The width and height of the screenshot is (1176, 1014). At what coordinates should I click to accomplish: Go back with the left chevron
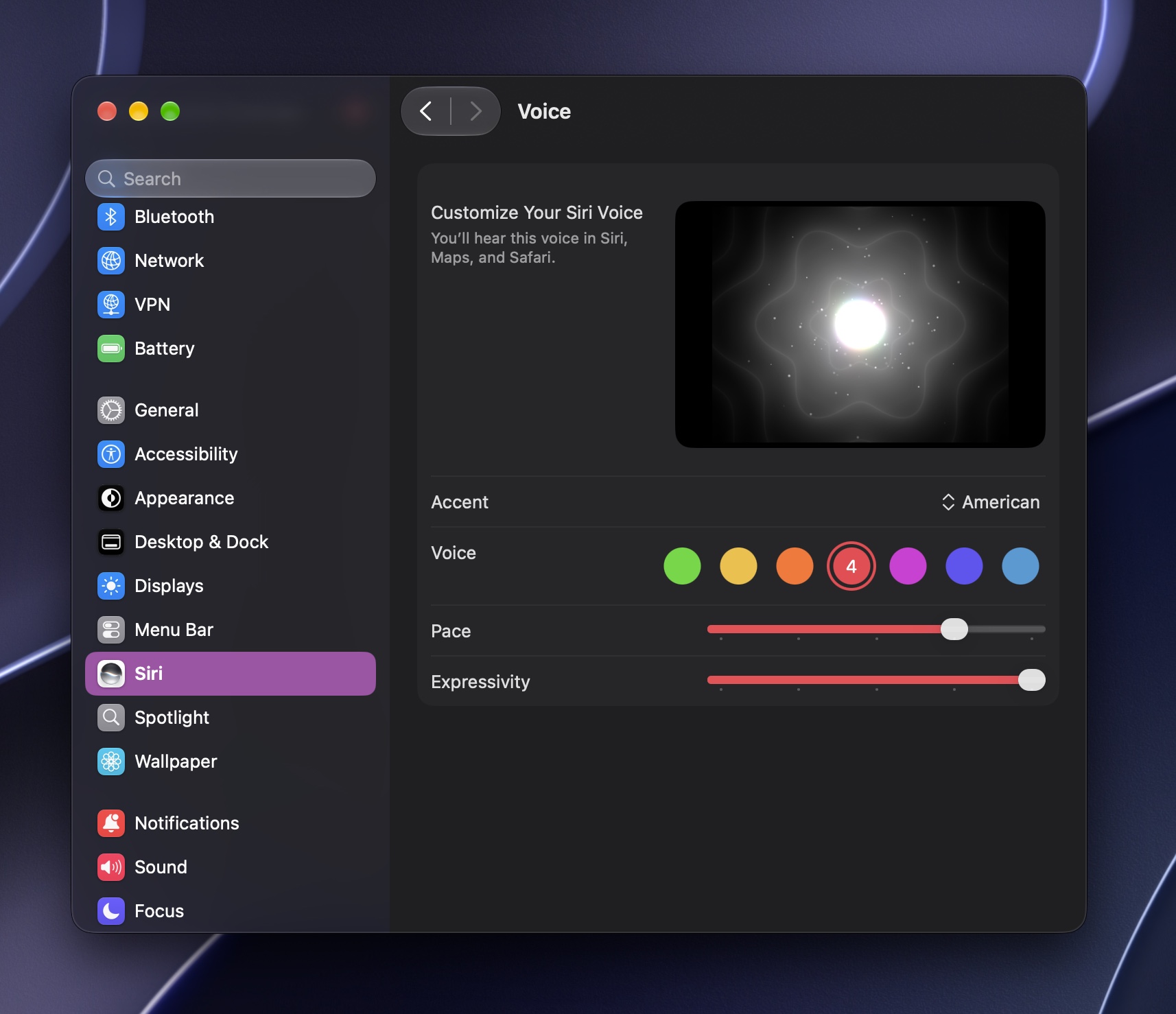(x=426, y=111)
